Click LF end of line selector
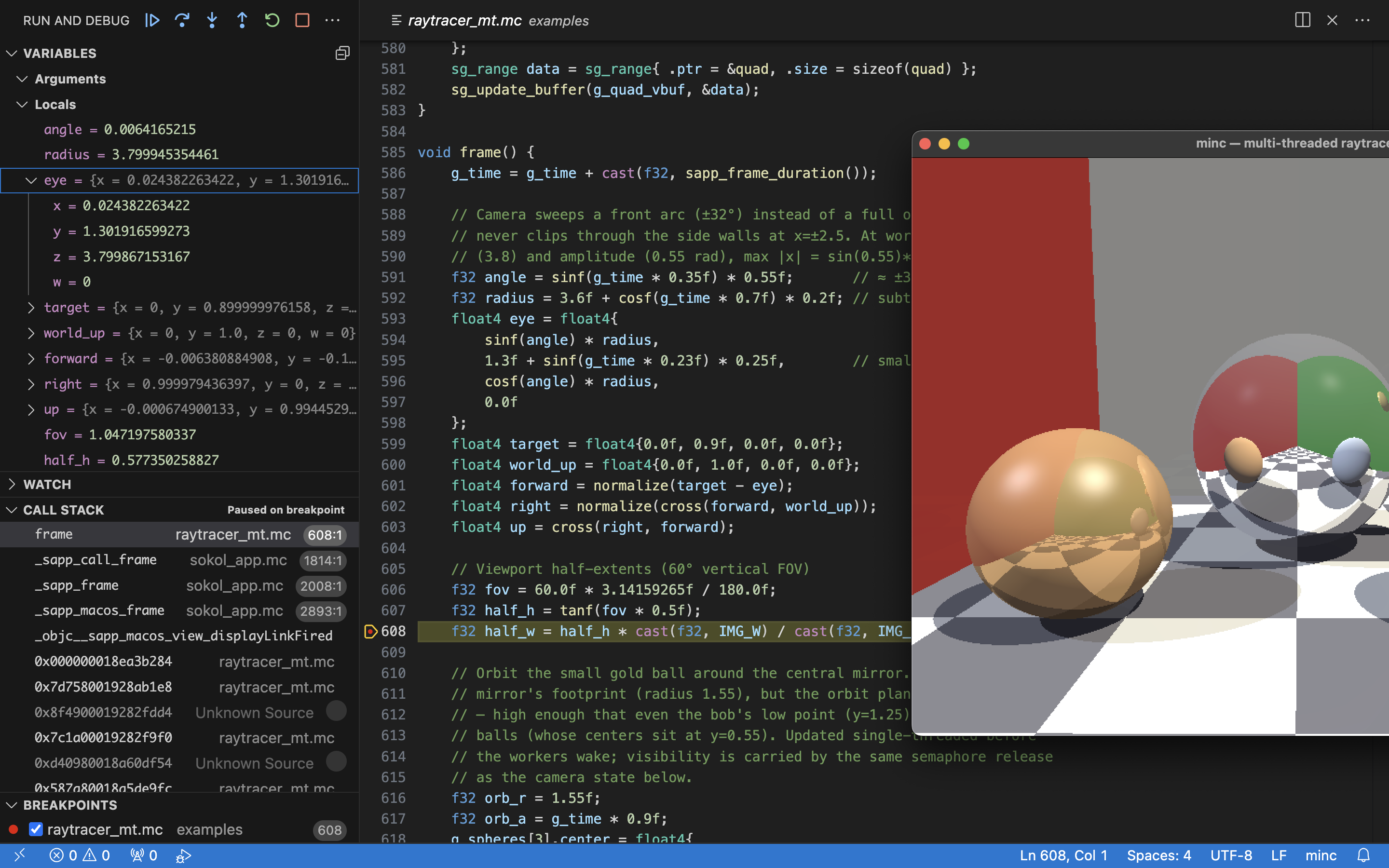Viewport: 1389px width, 868px height. pos(1278,855)
